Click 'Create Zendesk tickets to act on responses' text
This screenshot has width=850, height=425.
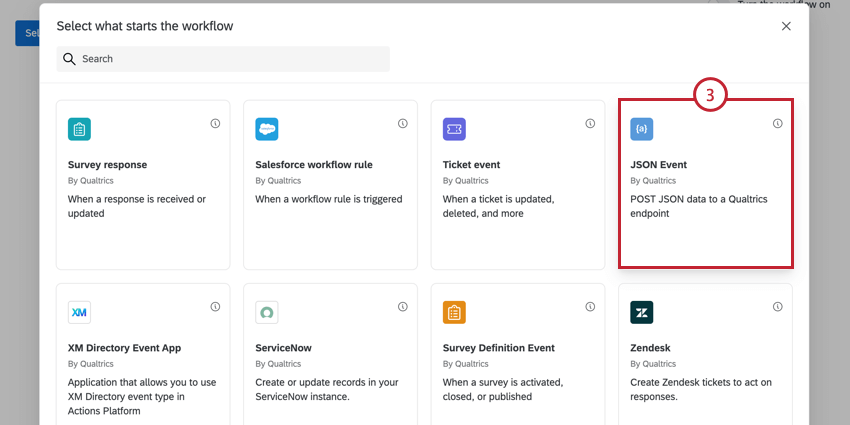coord(701,390)
